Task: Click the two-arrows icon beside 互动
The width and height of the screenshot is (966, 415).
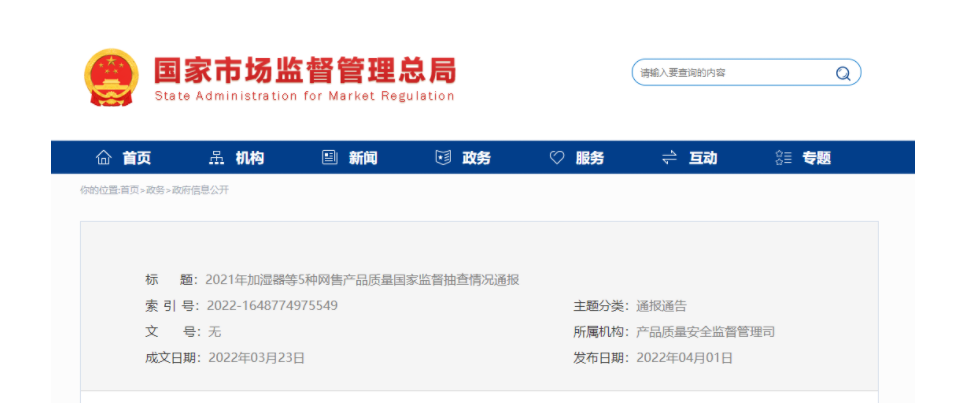Action: pyautogui.click(x=670, y=158)
